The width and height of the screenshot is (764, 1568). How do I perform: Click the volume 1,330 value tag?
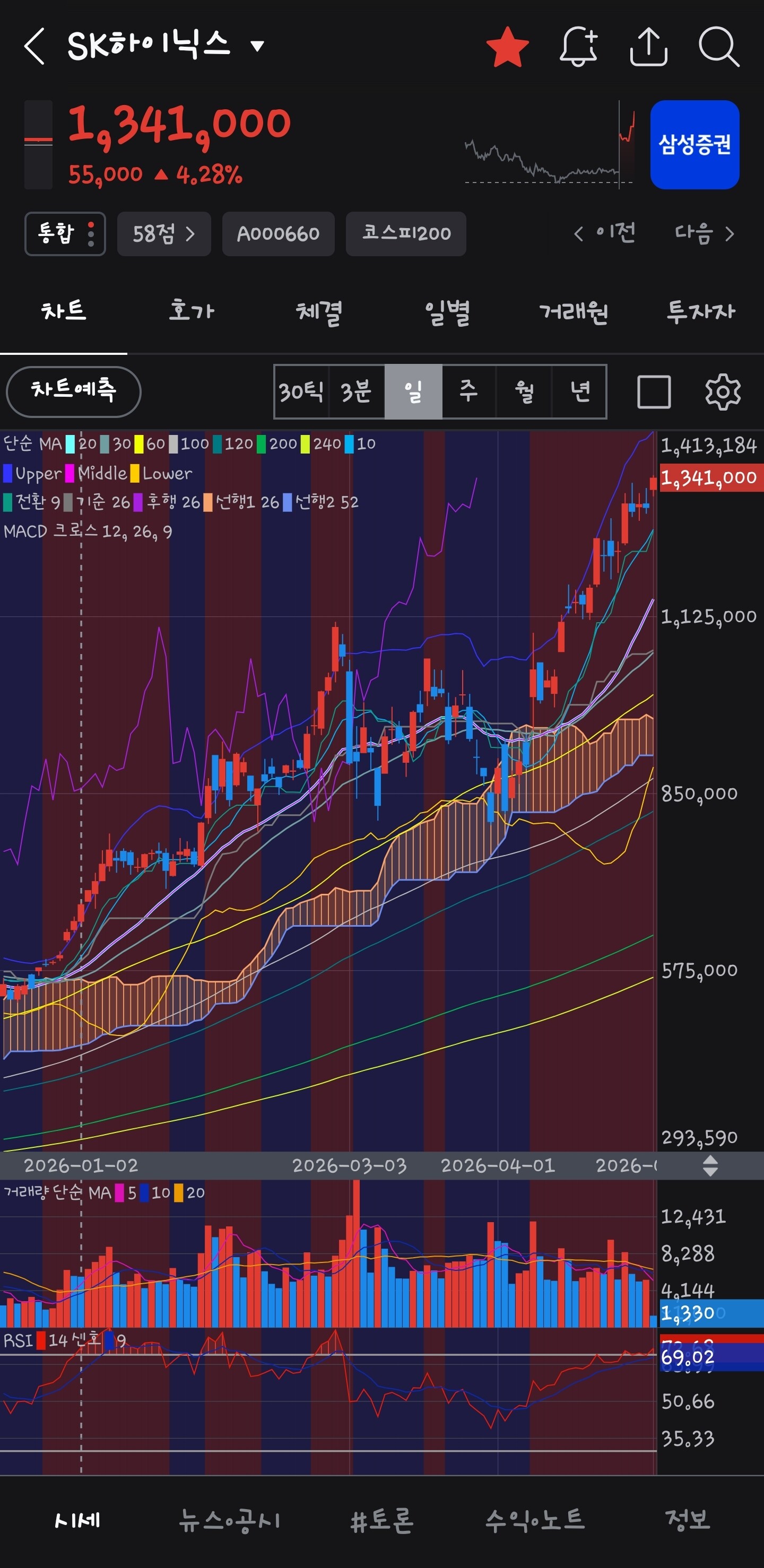point(711,1312)
